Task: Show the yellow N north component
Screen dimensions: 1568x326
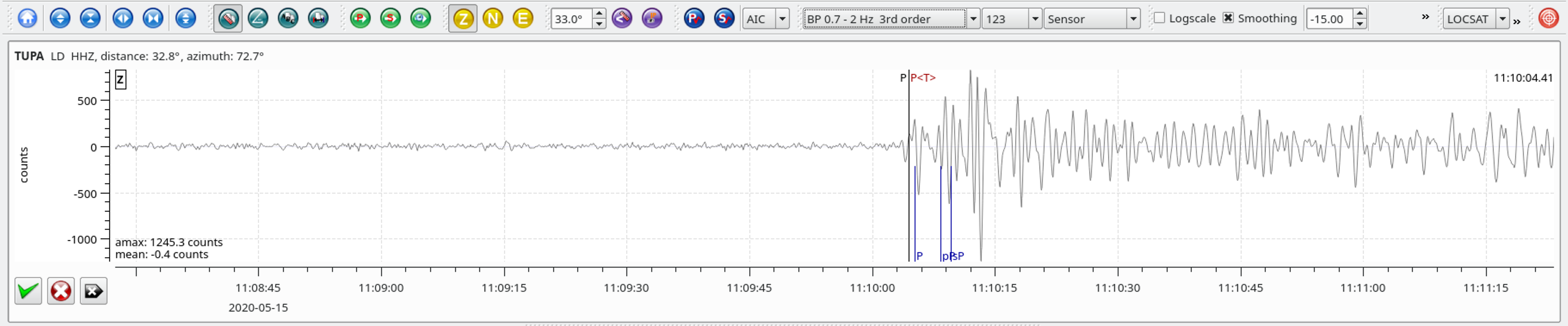Action: coord(493,18)
